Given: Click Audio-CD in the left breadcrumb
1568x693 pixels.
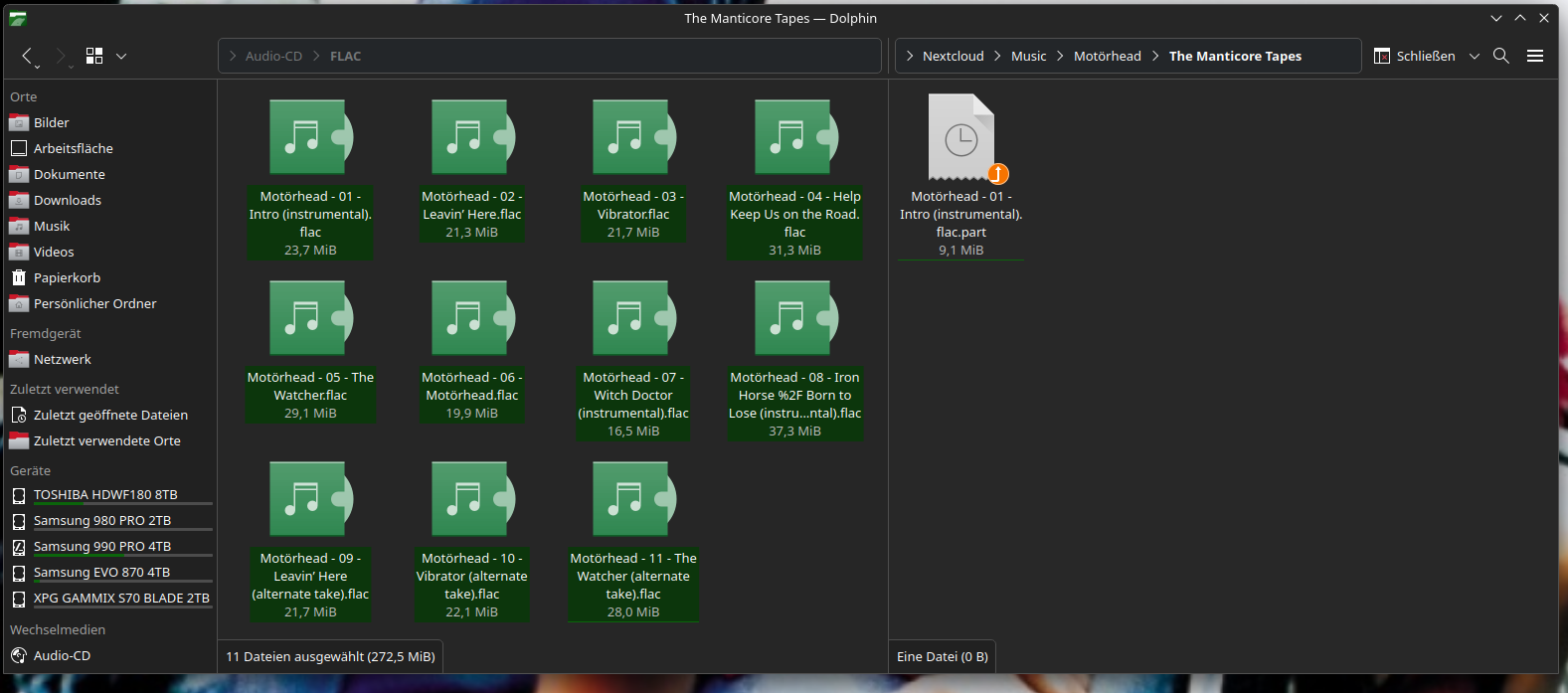Looking at the screenshot, I should click(x=273, y=56).
